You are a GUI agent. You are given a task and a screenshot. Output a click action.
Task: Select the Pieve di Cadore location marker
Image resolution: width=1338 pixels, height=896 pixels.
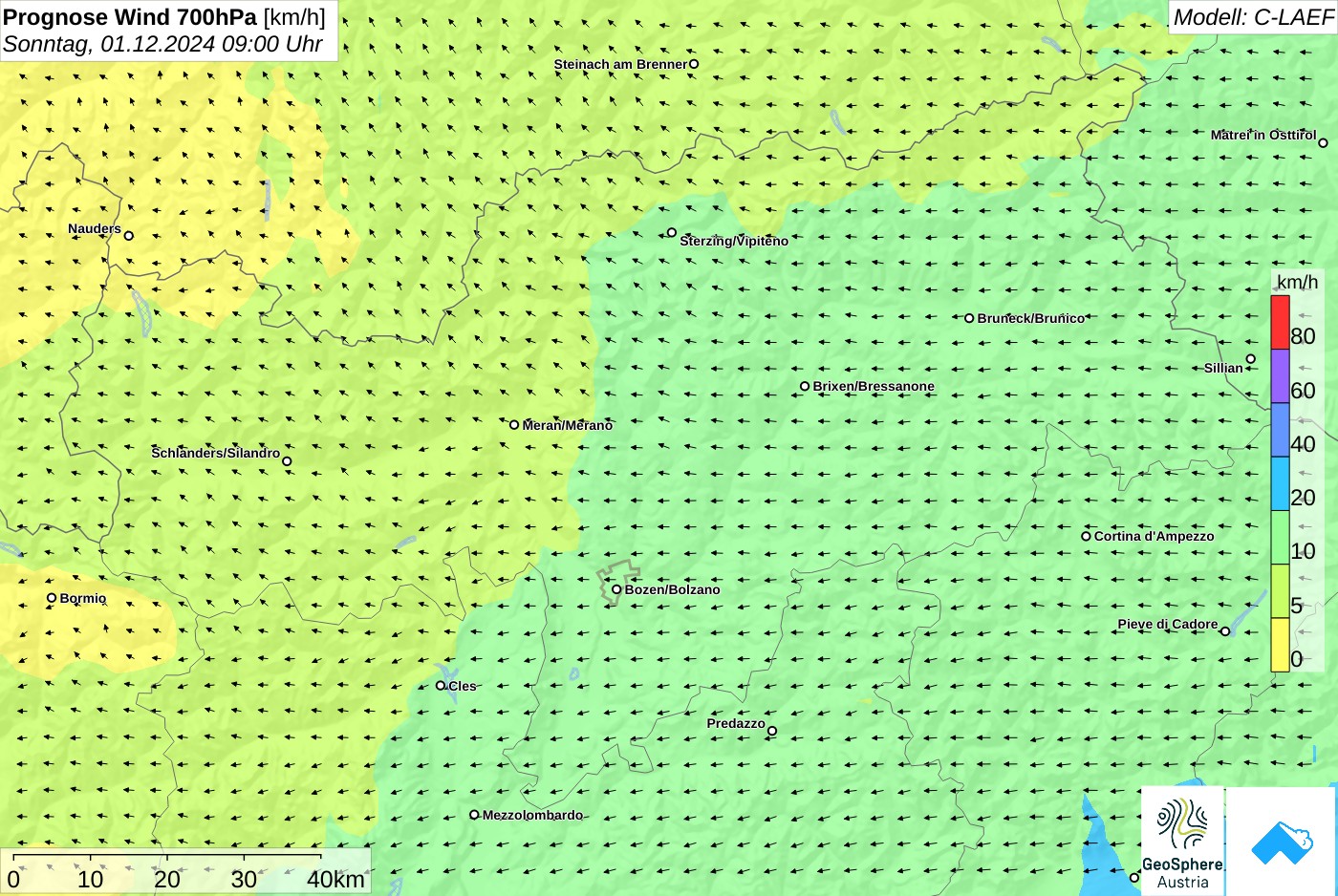(x=1225, y=630)
